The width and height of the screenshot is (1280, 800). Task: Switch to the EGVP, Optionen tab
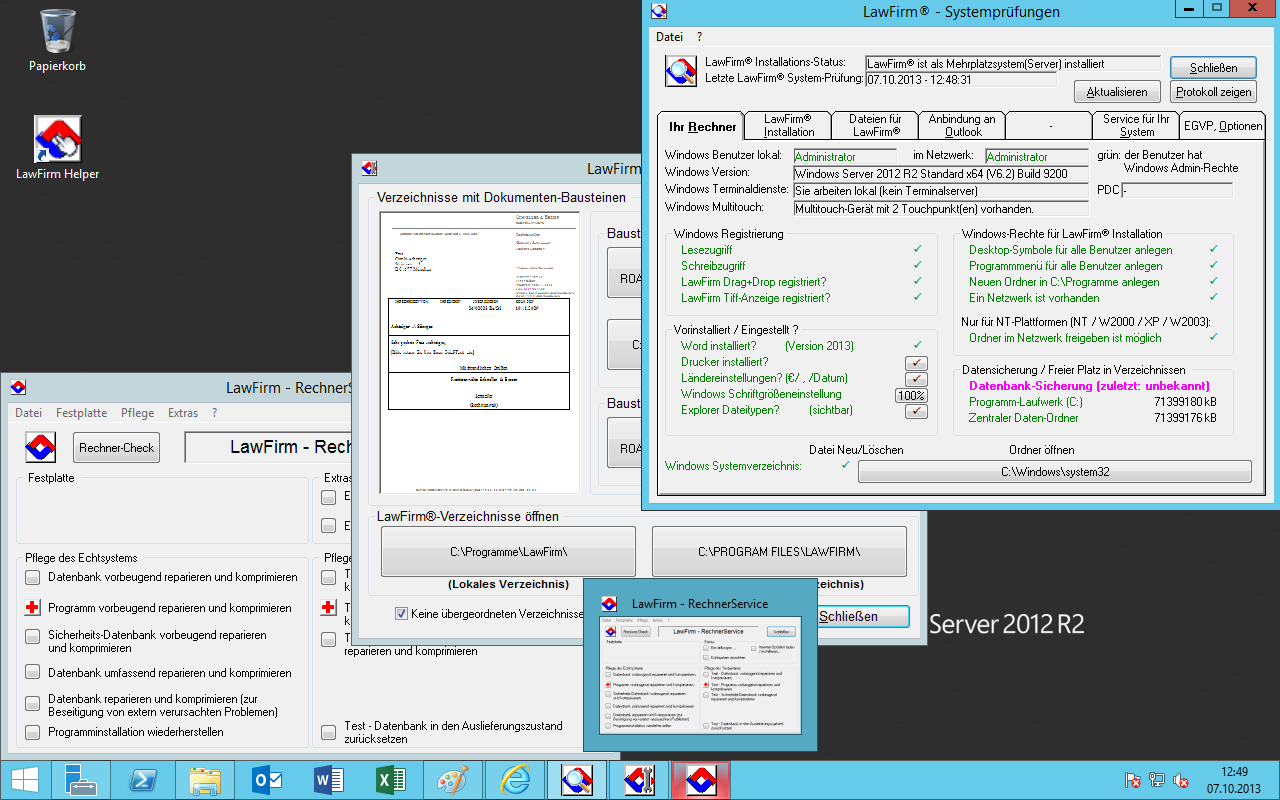[1222, 125]
